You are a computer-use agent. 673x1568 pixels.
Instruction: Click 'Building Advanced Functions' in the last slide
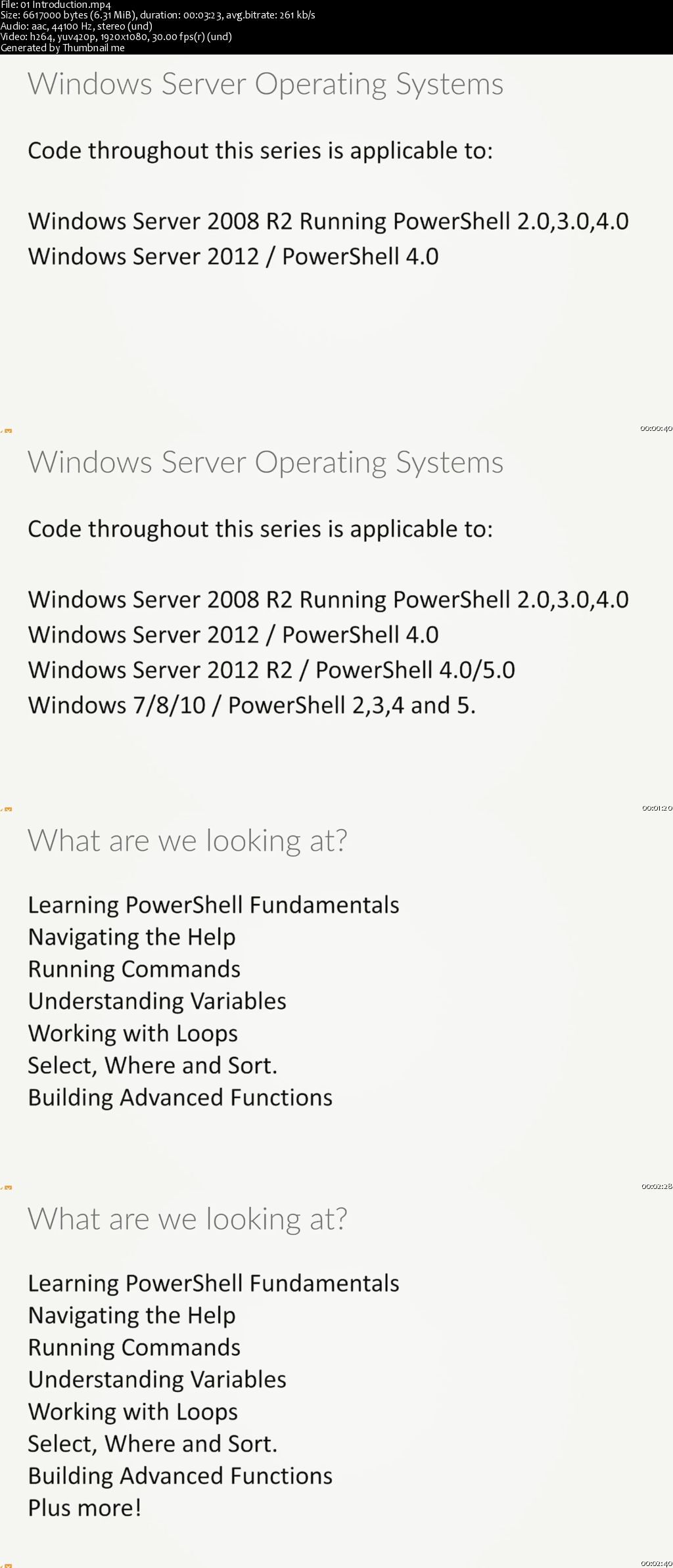[180, 1475]
